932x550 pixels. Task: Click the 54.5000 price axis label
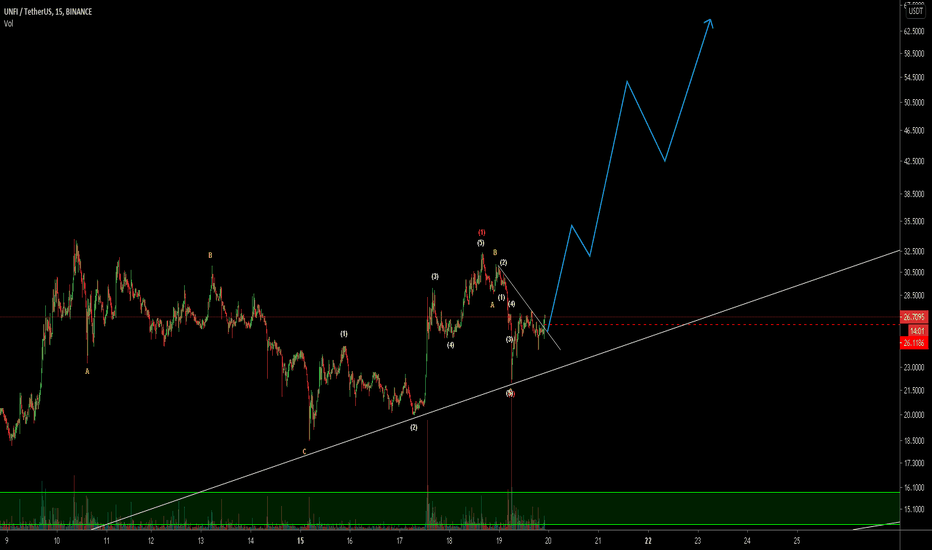[x=914, y=77]
